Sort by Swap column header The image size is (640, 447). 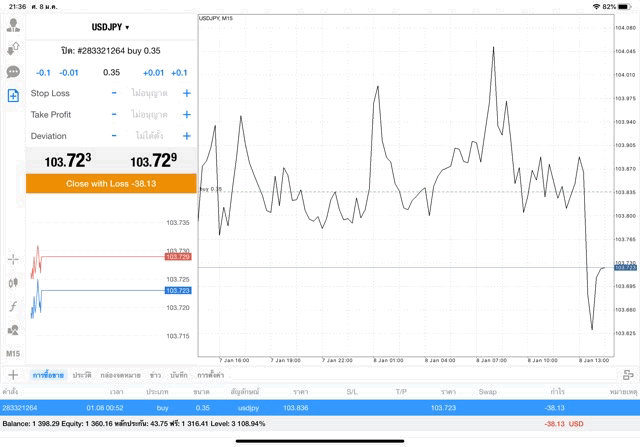pos(487,391)
